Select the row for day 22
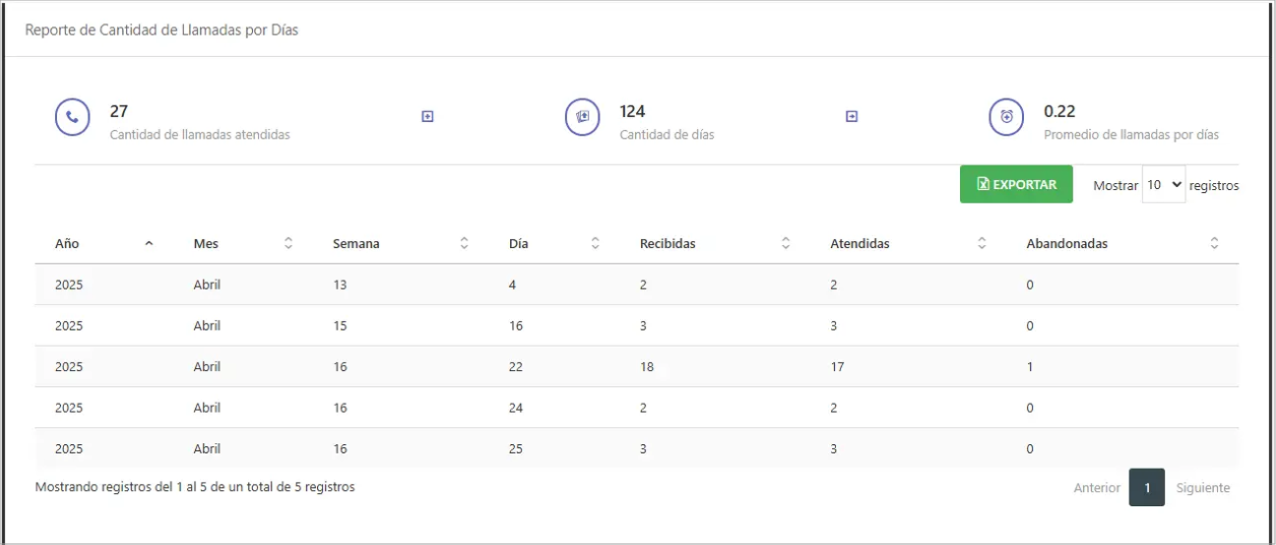The width and height of the screenshot is (1276, 545). [515, 367]
